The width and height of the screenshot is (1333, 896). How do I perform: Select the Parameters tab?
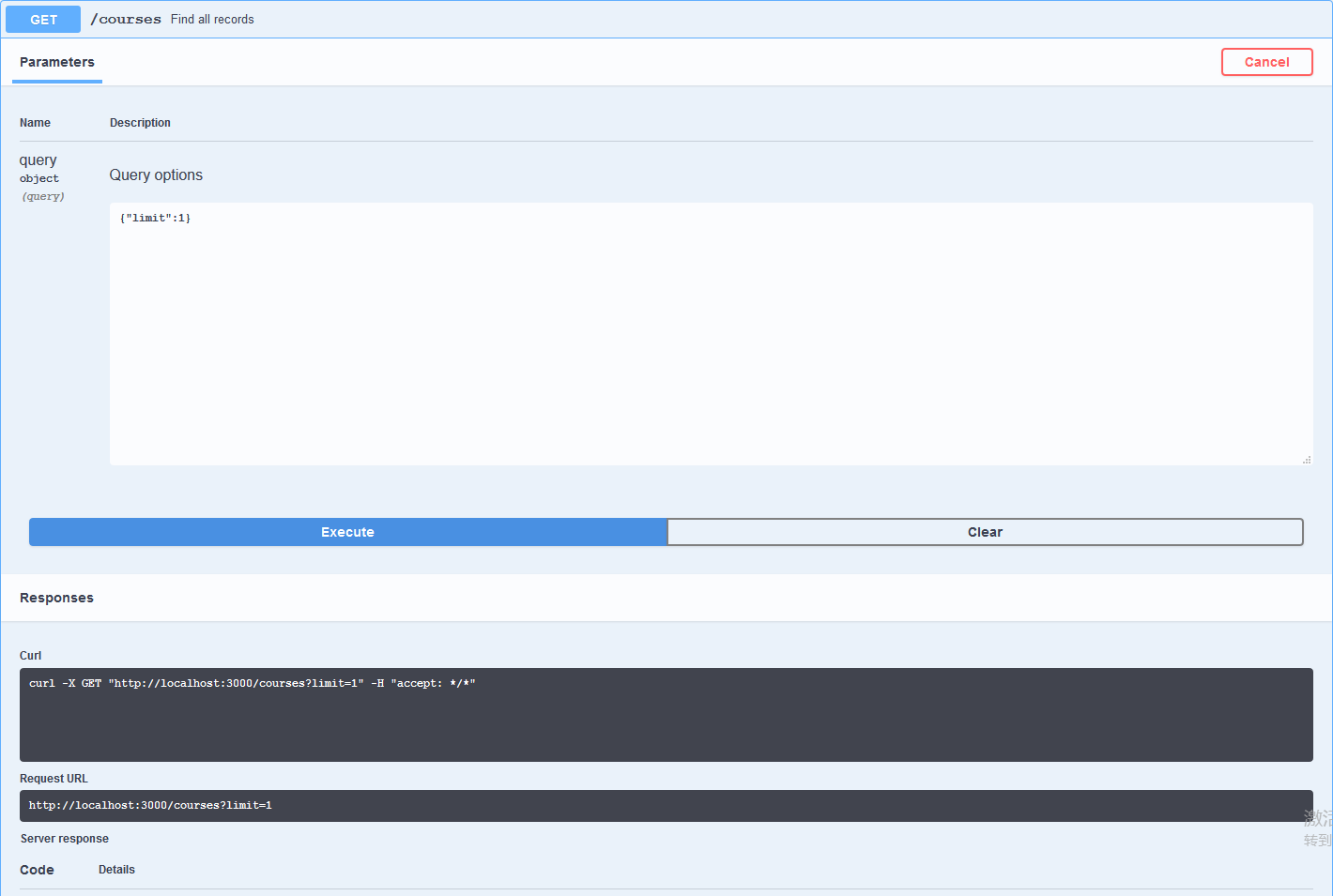tap(57, 62)
